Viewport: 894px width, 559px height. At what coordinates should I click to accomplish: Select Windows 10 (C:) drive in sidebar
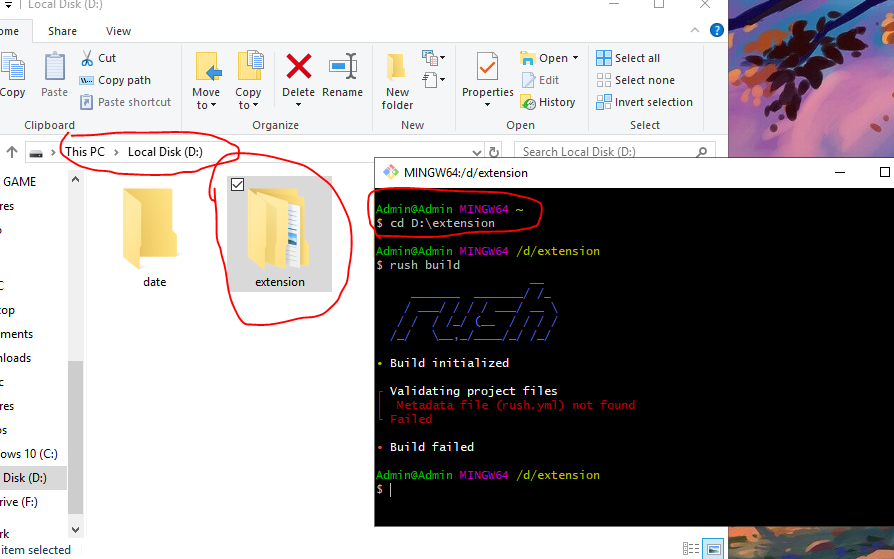(x=29, y=454)
